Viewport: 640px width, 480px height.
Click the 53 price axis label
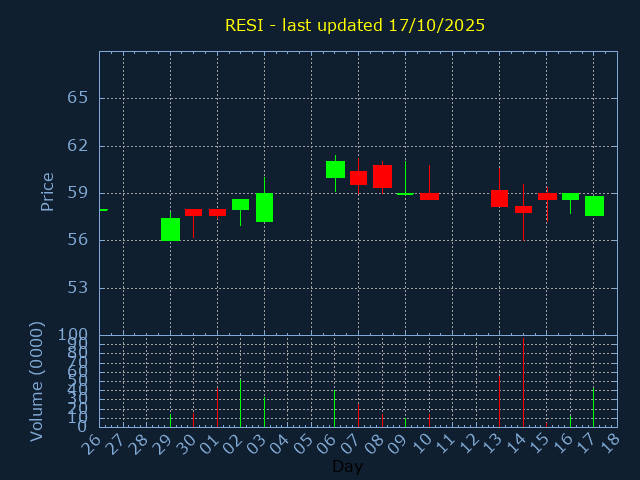pyautogui.click(x=78, y=288)
